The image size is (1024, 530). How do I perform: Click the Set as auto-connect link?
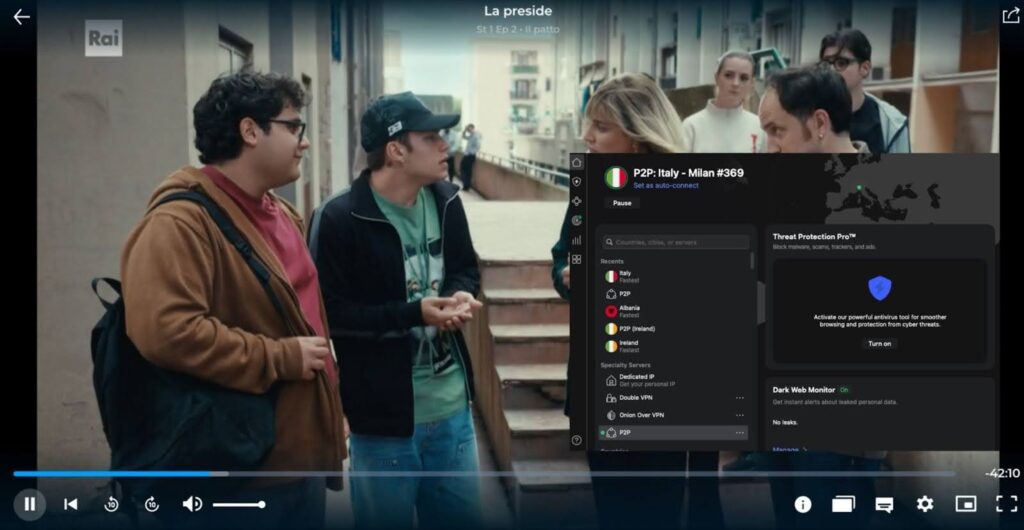(x=666, y=186)
